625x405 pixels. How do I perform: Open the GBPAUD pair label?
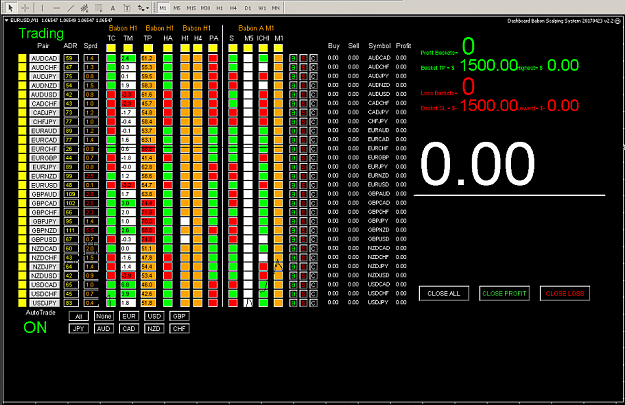pyautogui.click(x=44, y=195)
